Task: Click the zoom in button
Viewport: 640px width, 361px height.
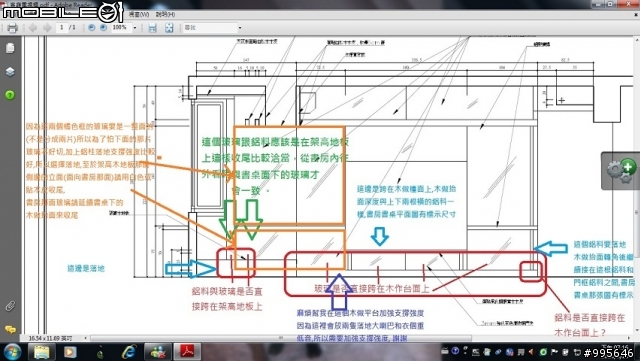Action: (x=103, y=27)
